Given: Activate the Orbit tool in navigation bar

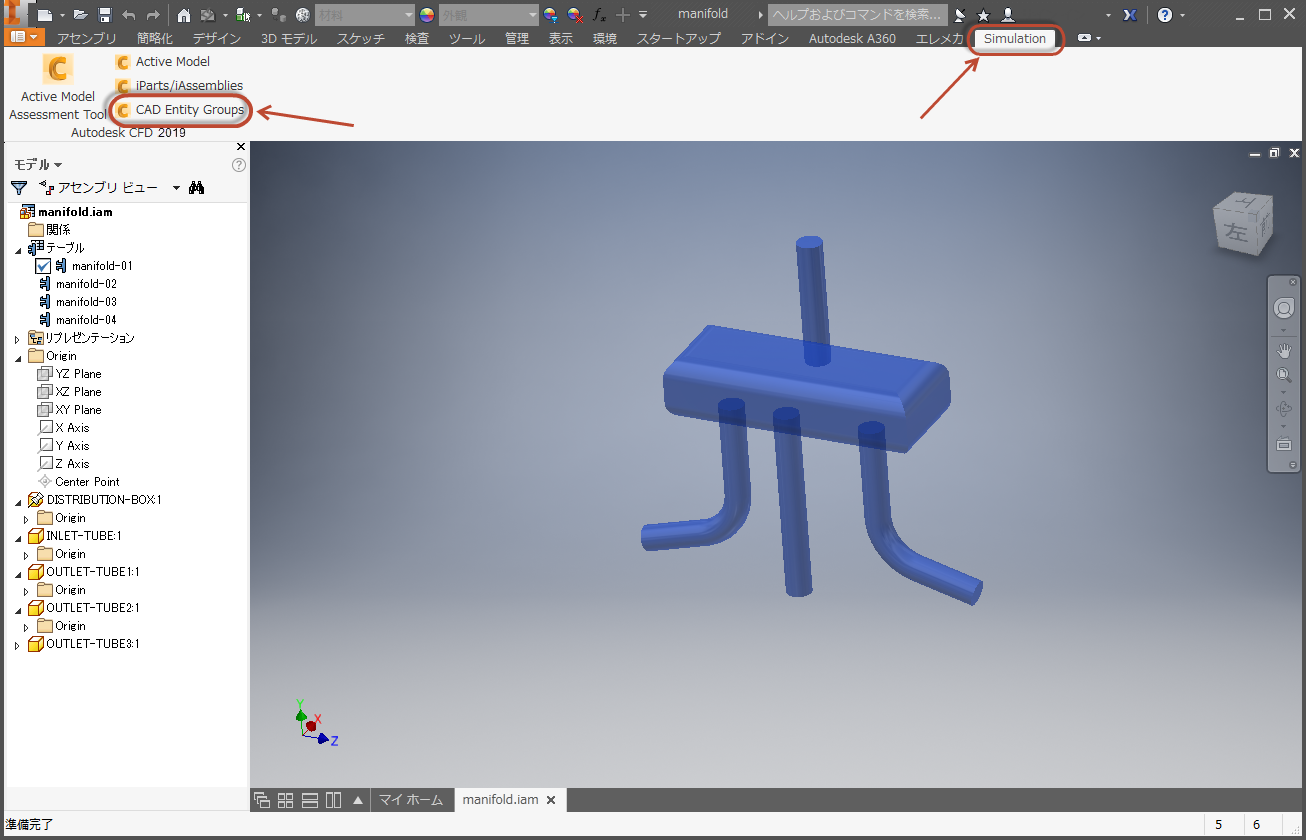Looking at the screenshot, I should coord(1284,409).
